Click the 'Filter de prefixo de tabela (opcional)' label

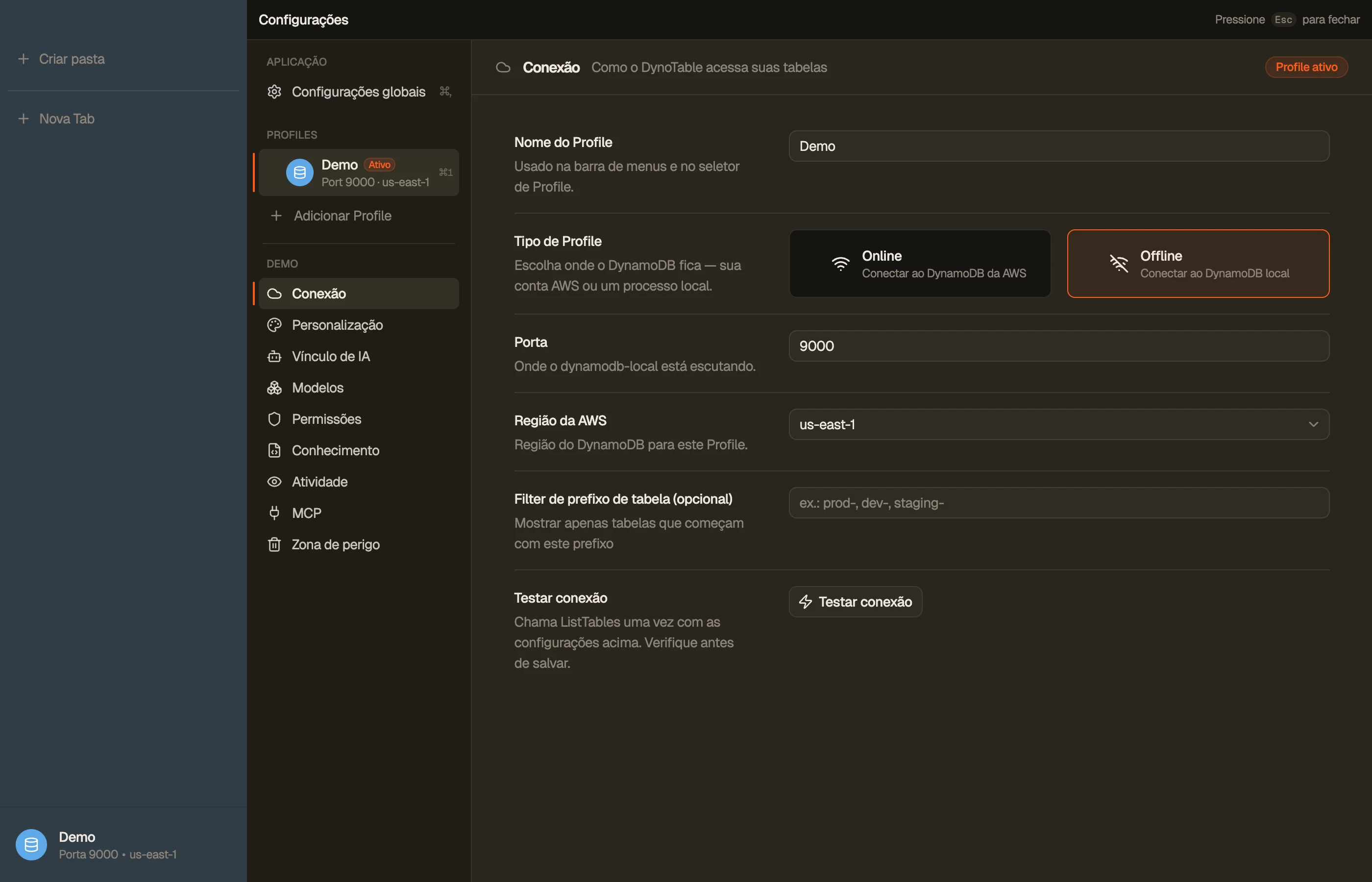pyautogui.click(x=623, y=499)
